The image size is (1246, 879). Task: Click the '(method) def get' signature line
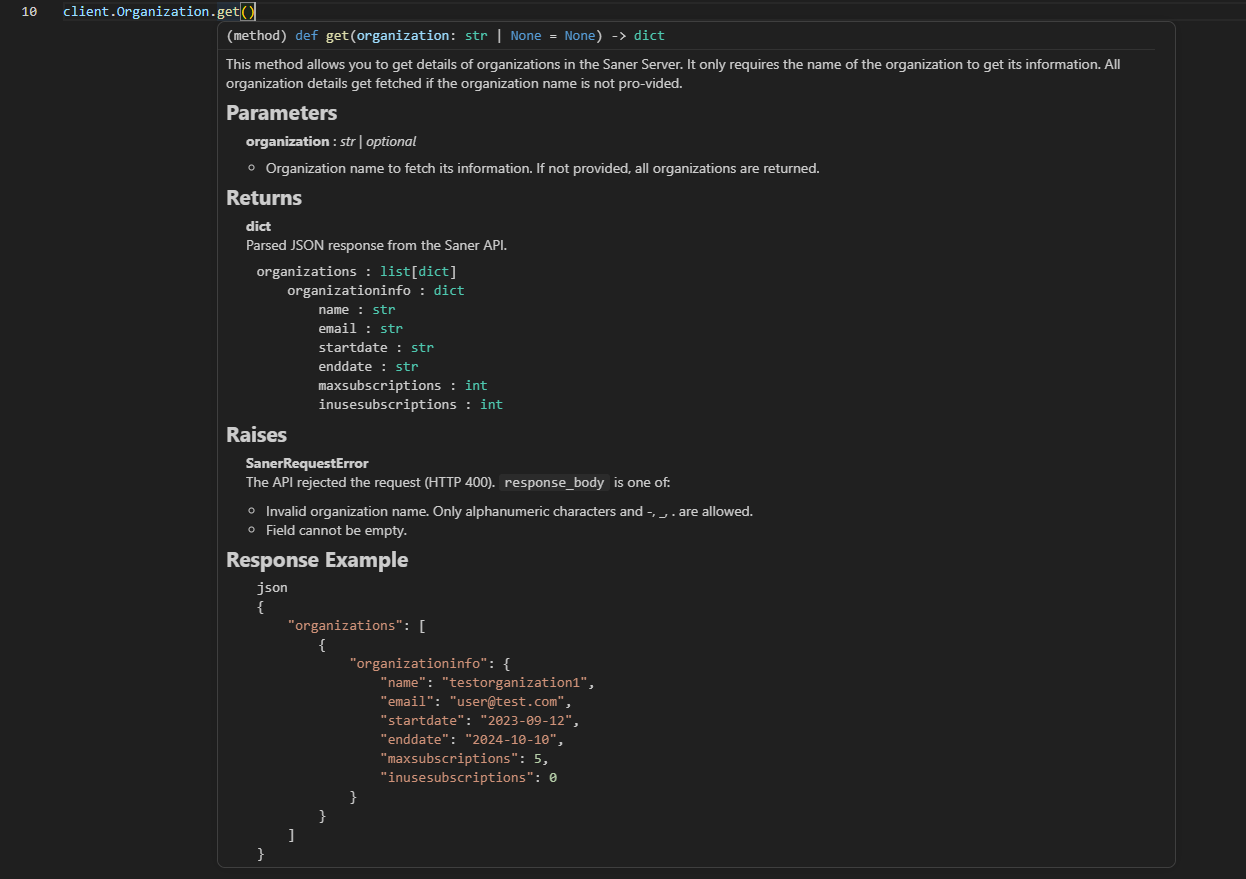pos(446,35)
